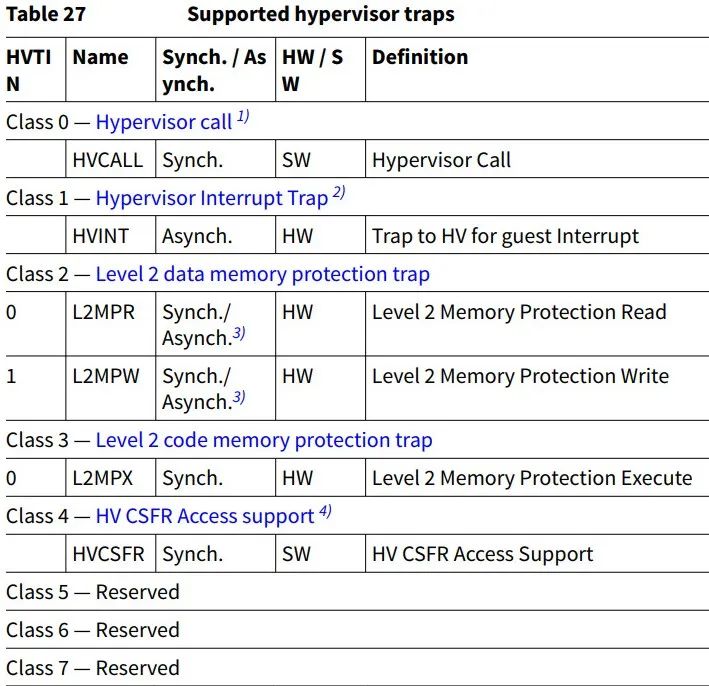
Task: Select Level 2 Memory Protection Execute text
Action: pyautogui.click(x=532, y=478)
